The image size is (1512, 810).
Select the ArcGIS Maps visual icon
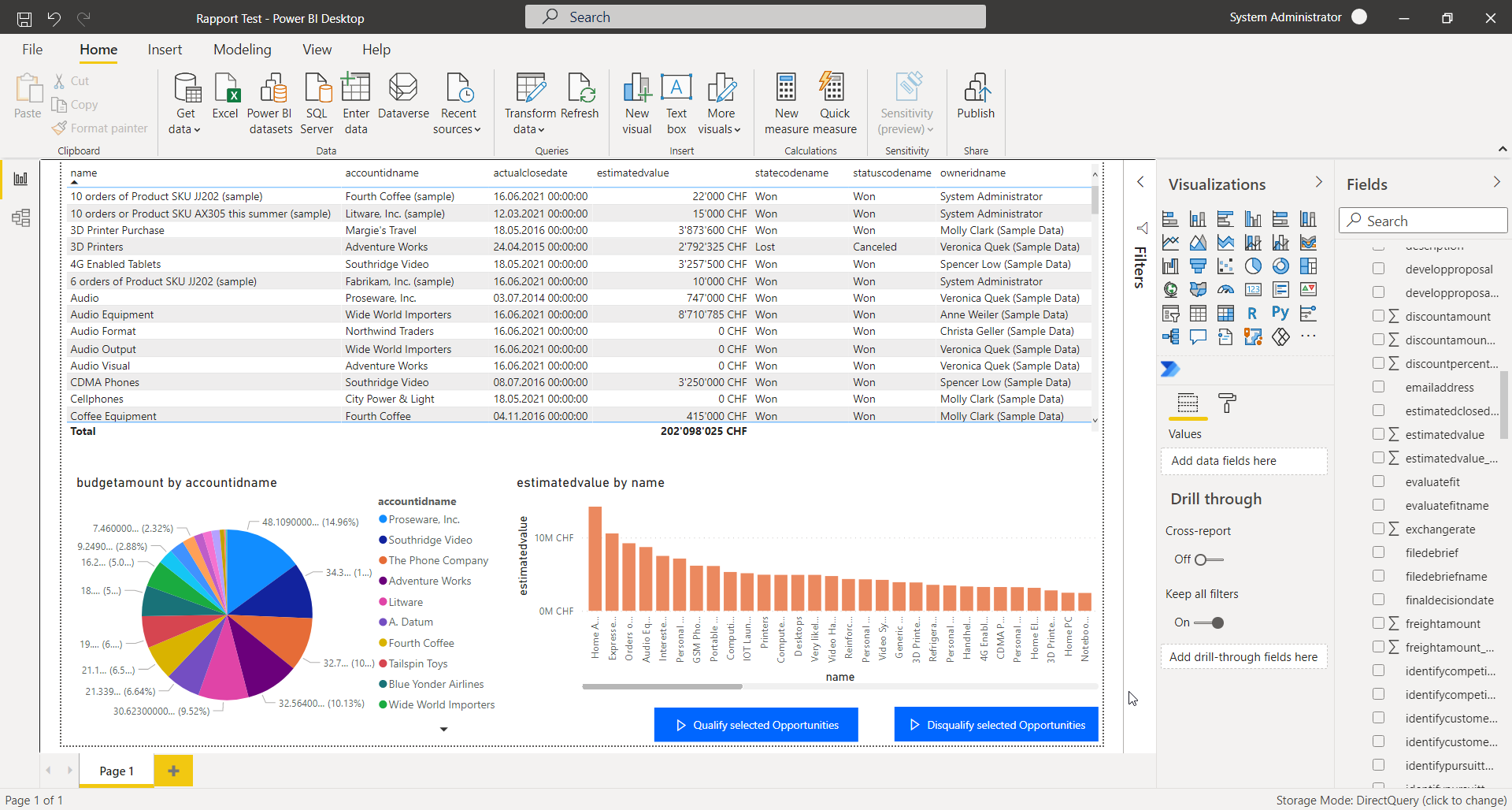(1253, 337)
